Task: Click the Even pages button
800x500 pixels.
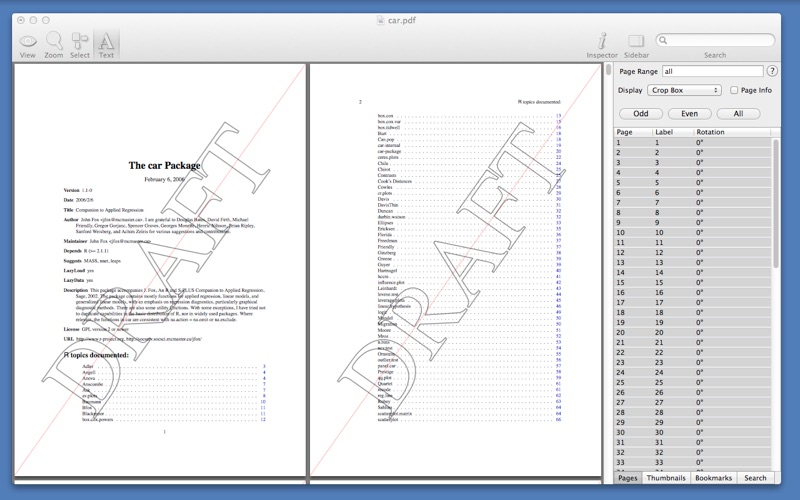Action: click(x=689, y=114)
